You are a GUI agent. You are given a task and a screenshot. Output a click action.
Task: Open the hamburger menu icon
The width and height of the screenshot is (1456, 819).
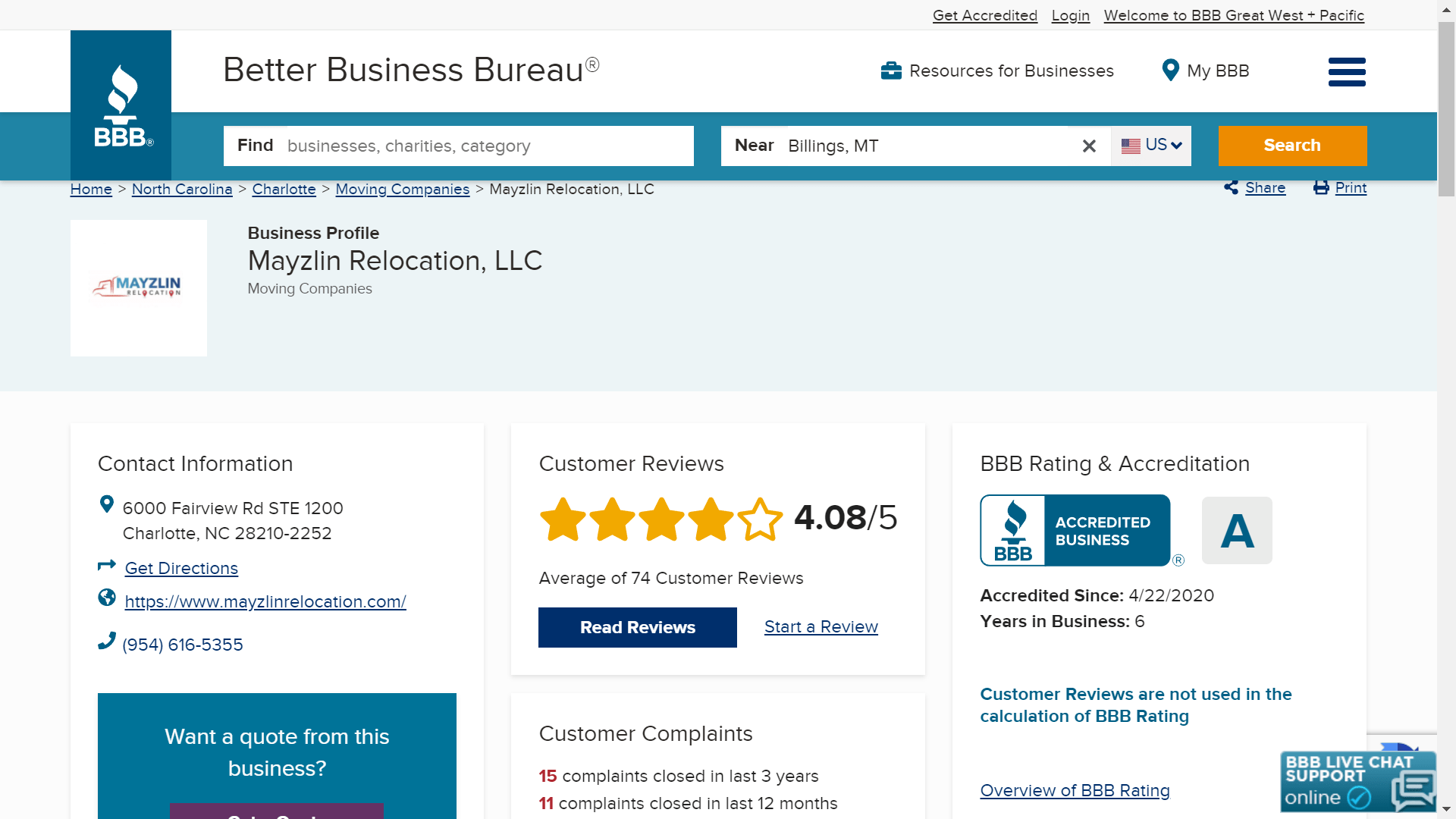[1347, 72]
